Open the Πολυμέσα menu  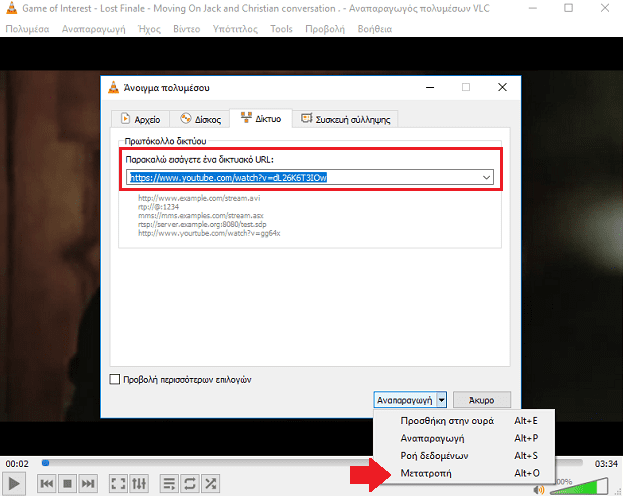27,29
